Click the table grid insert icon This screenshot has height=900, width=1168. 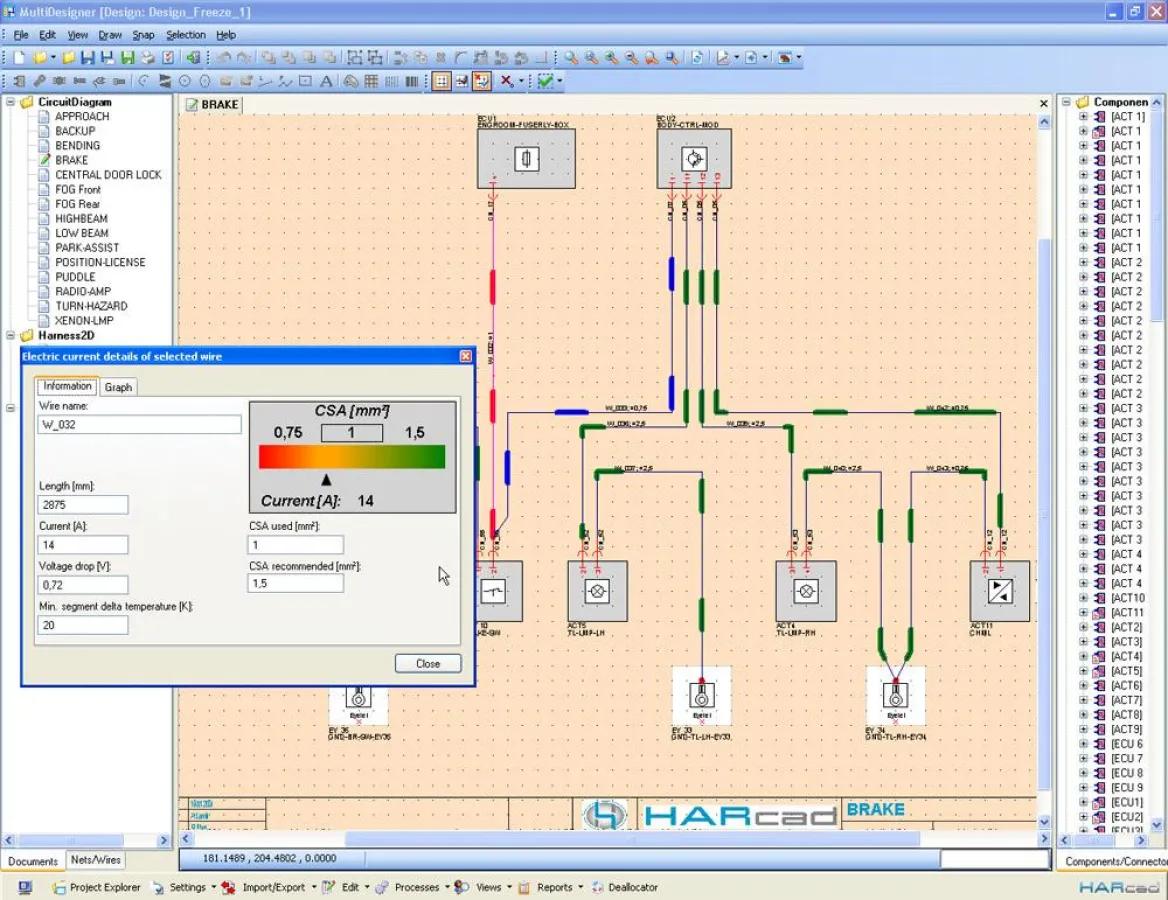(x=371, y=82)
